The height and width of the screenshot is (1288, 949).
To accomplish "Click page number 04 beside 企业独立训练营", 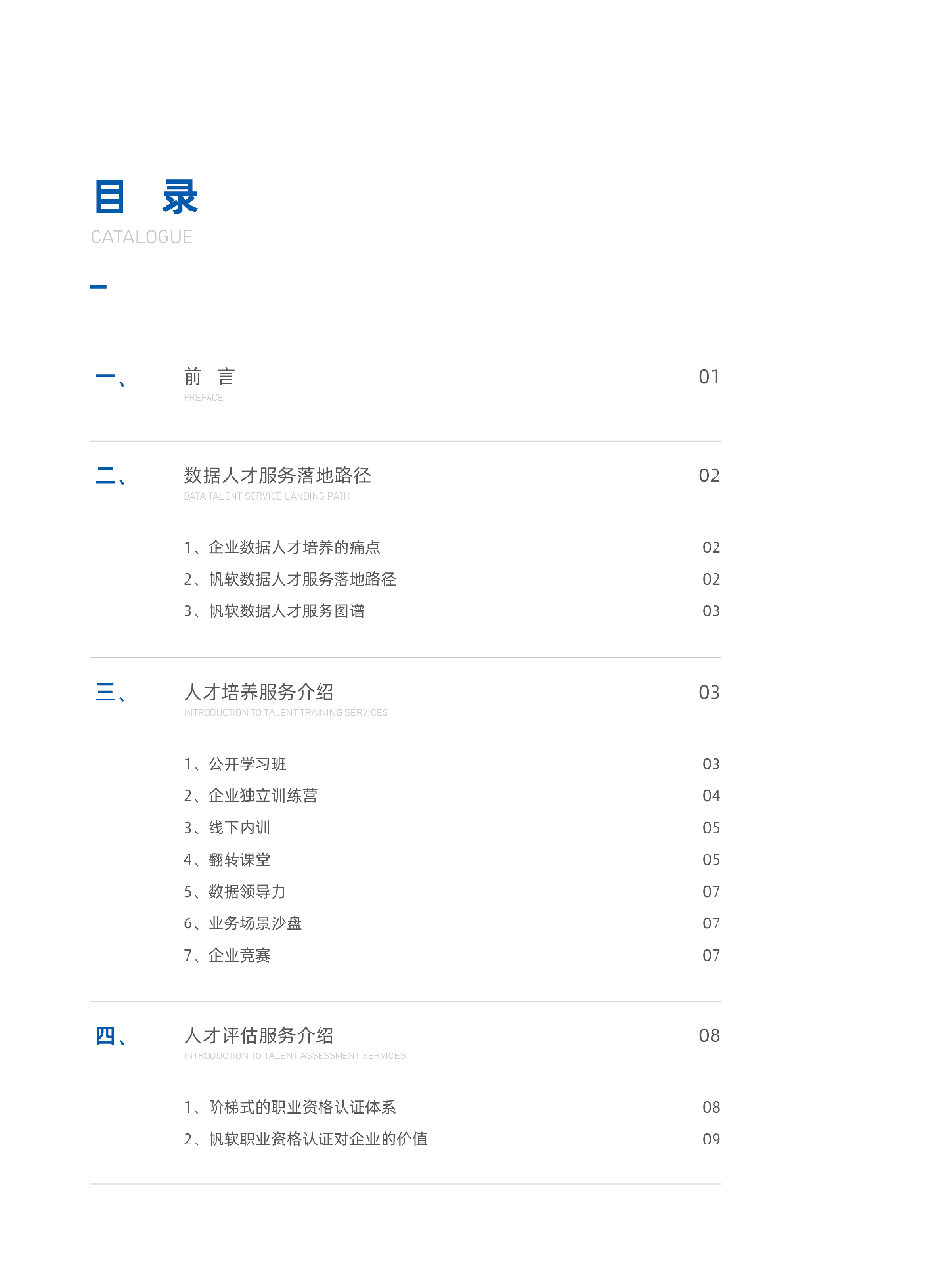I will pyautogui.click(x=712, y=796).
